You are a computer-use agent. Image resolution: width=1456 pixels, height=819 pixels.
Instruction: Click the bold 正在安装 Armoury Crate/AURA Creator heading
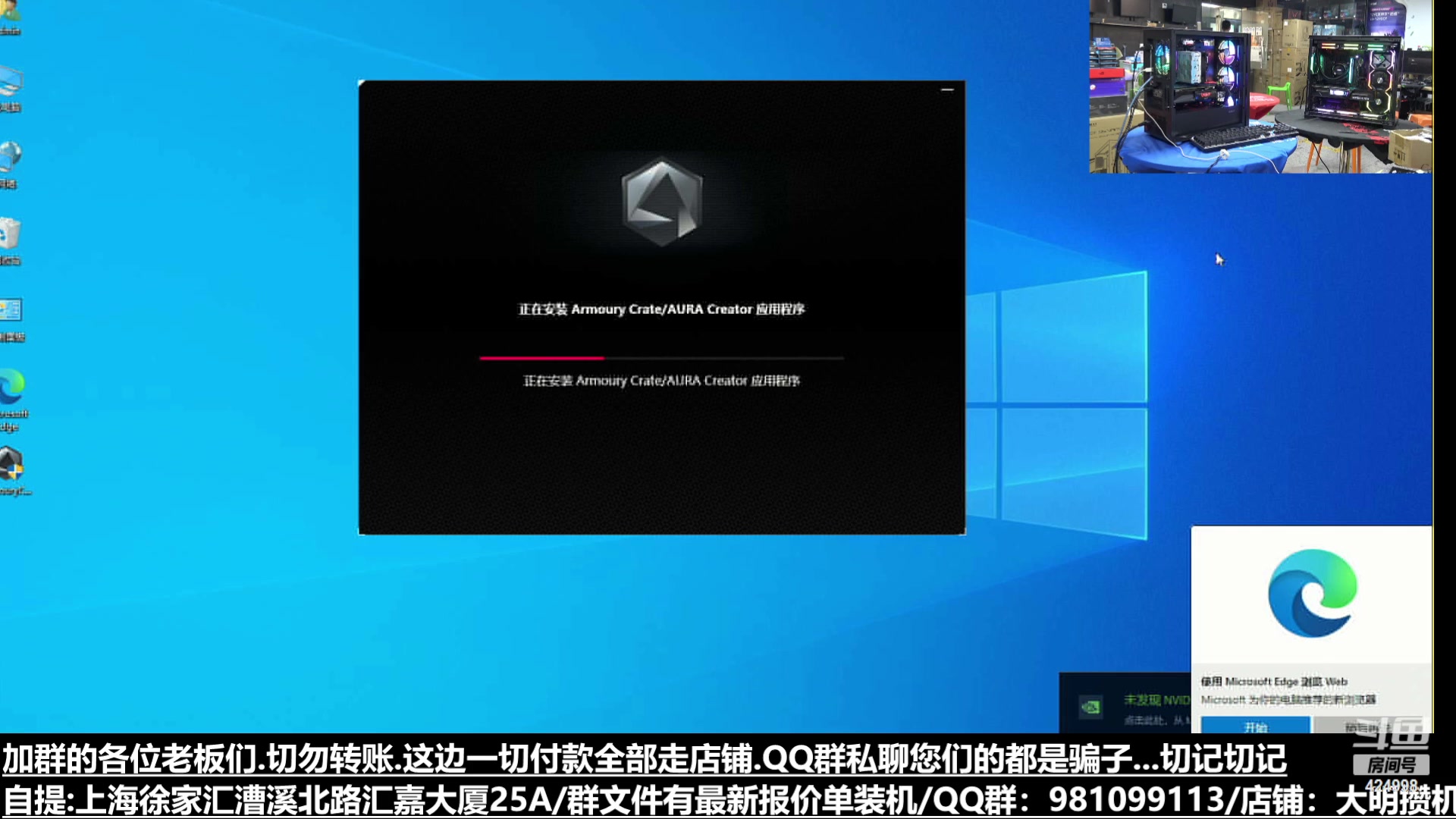(661, 309)
